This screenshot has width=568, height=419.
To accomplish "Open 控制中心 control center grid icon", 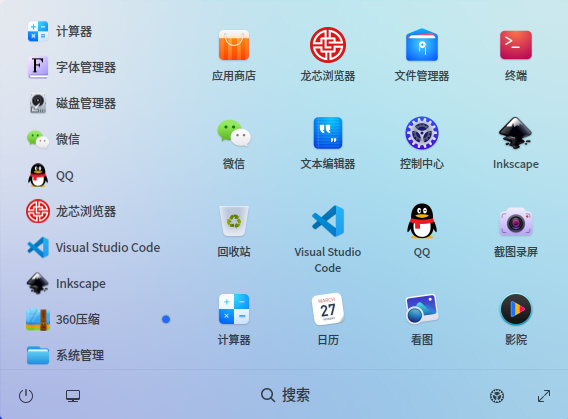I will [x=422, y=133].
